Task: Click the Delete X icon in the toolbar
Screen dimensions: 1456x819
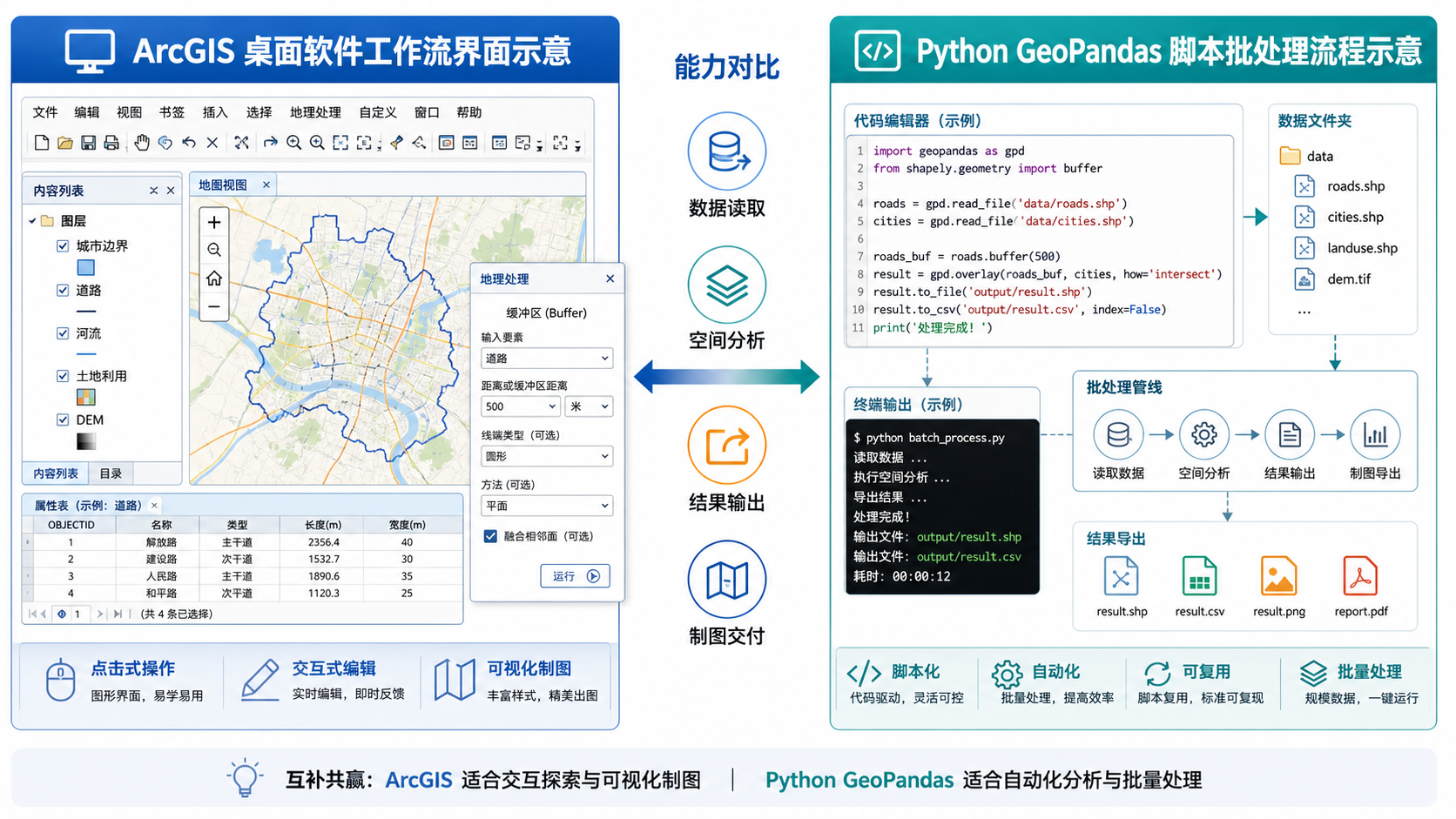Action: click(x=212, y=143)
